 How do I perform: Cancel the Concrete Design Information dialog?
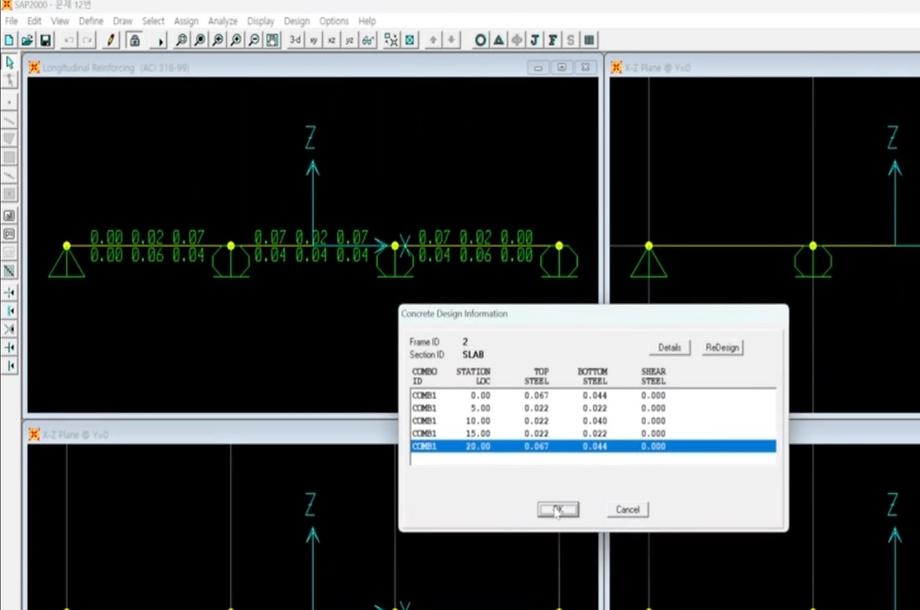[x=627, y=509]
